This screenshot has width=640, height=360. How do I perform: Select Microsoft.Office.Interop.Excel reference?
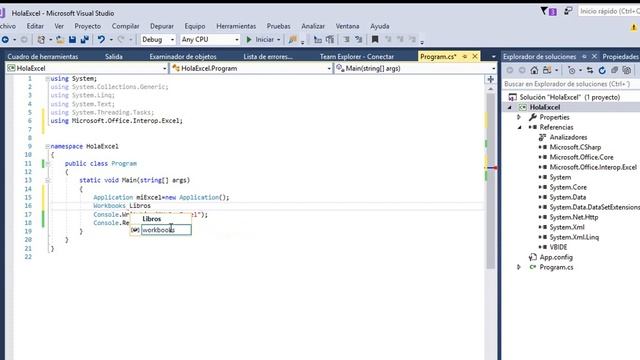point(593,167)
